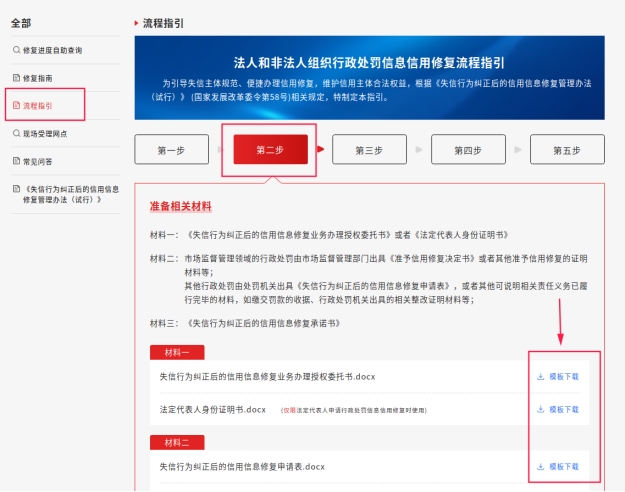Select 流程指引 in the sidebar
Screen dimensions: 625x492
pos(37,106)
